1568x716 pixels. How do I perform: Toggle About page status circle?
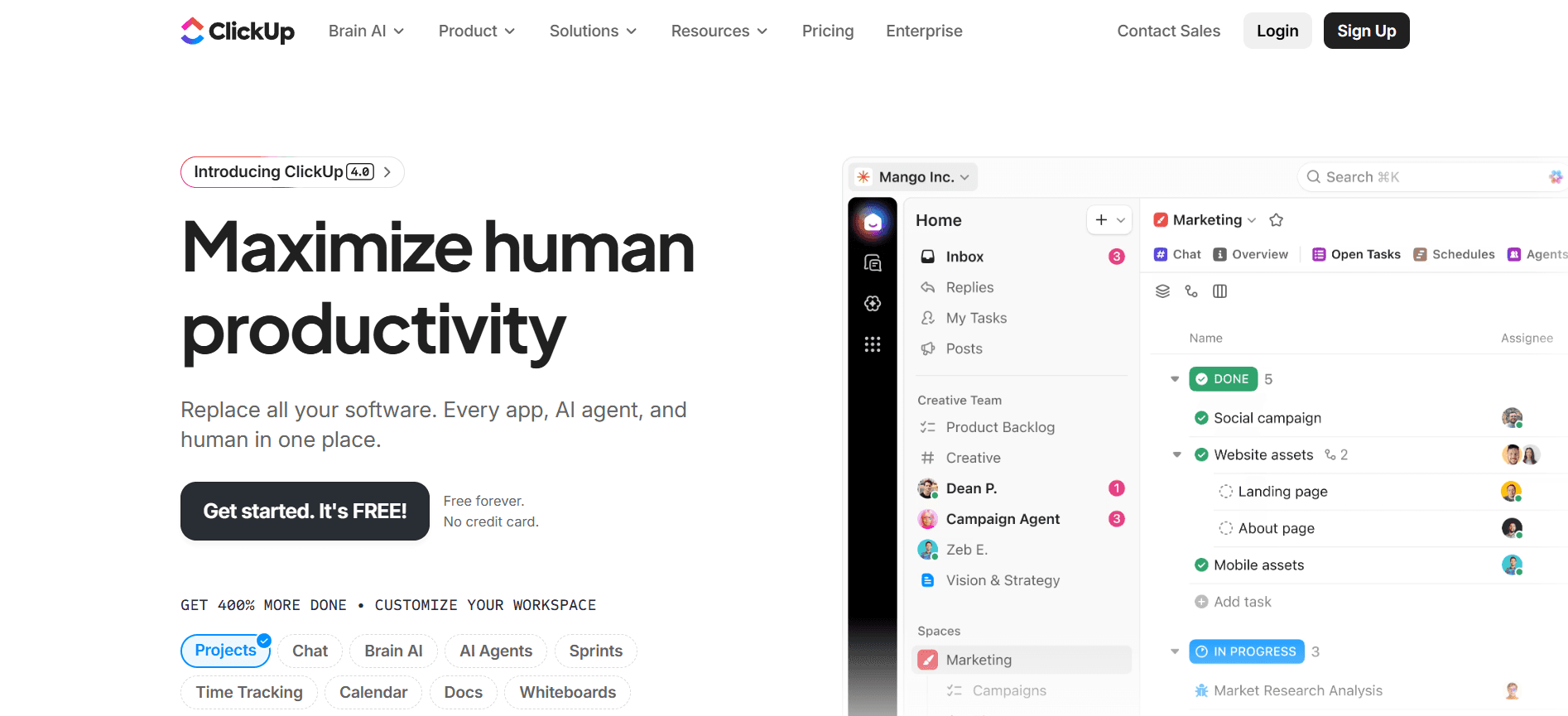pos(1226,528)
